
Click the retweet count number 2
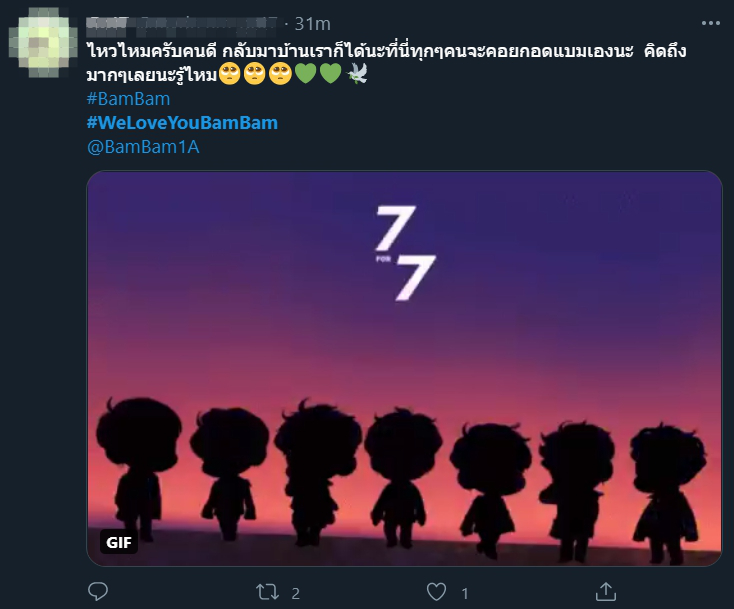(x=295, y=593)
